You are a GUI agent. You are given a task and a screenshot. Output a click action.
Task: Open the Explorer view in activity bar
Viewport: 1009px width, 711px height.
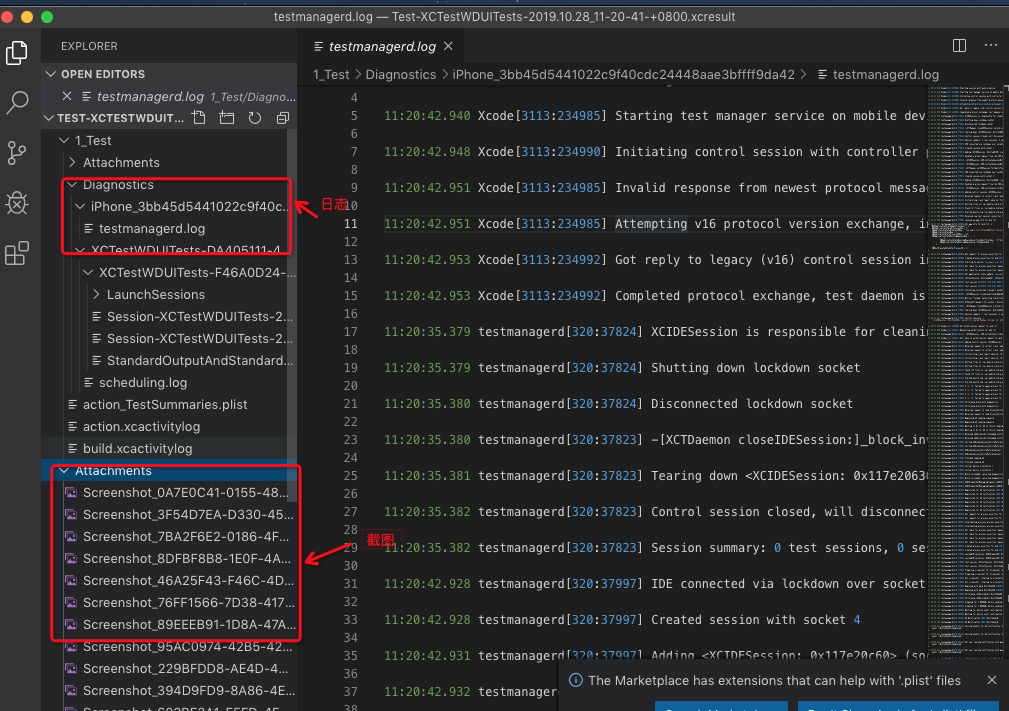17,53
